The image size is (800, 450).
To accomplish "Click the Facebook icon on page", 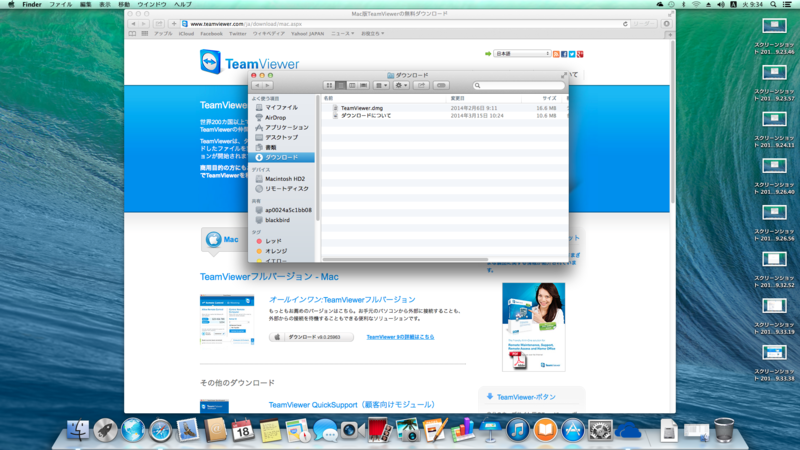I will [564, 54].
